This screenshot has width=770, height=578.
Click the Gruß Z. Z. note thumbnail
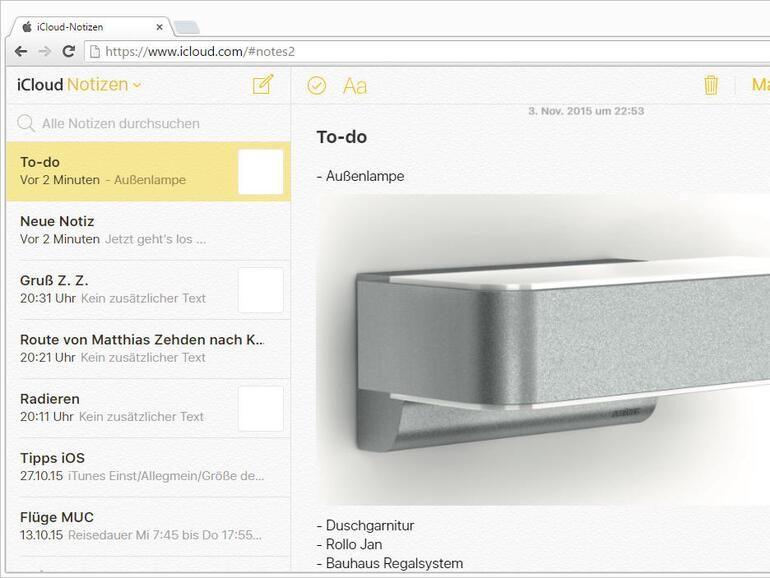(x=261, y=290)
